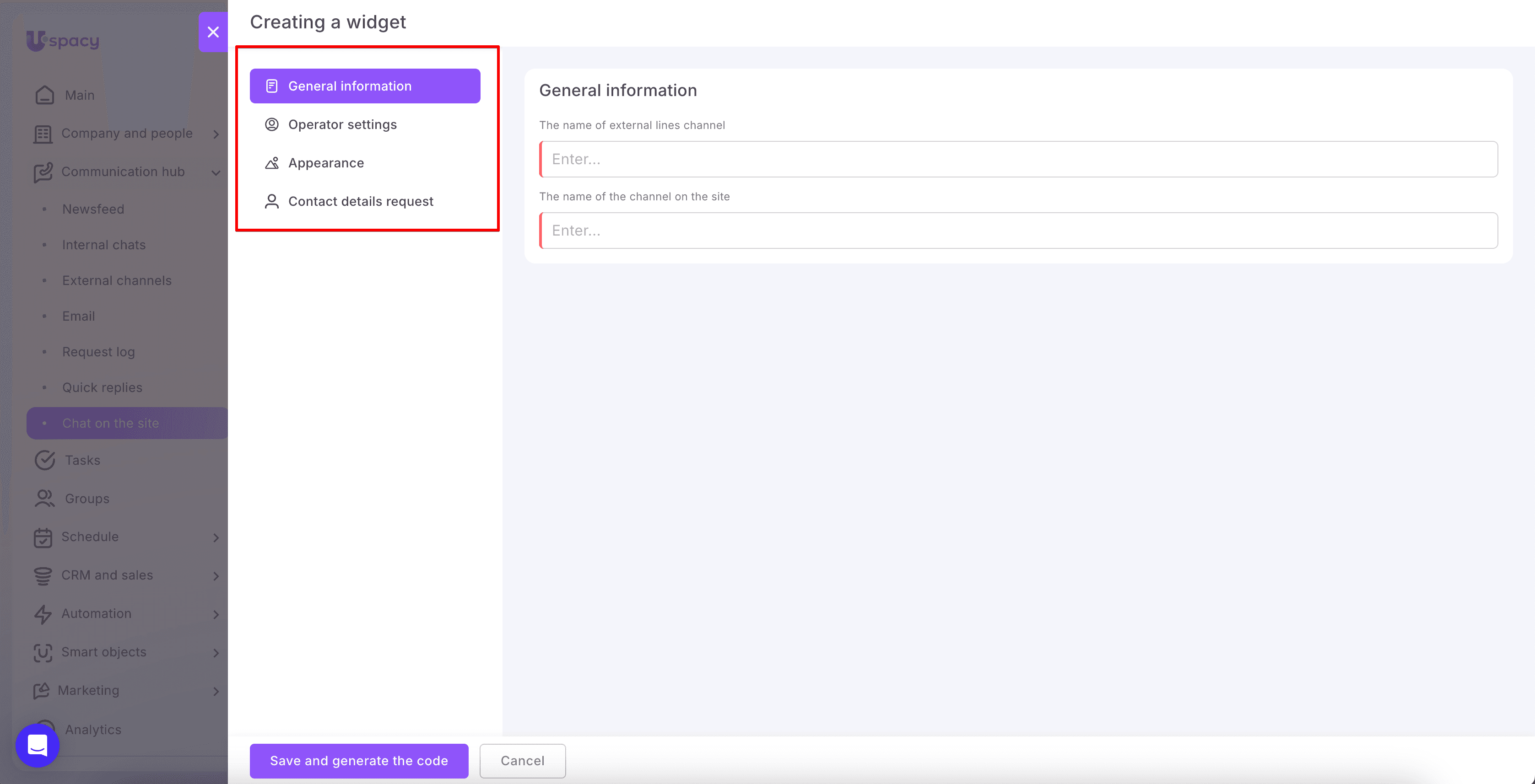Click the Communication hub chat icon

43,172
